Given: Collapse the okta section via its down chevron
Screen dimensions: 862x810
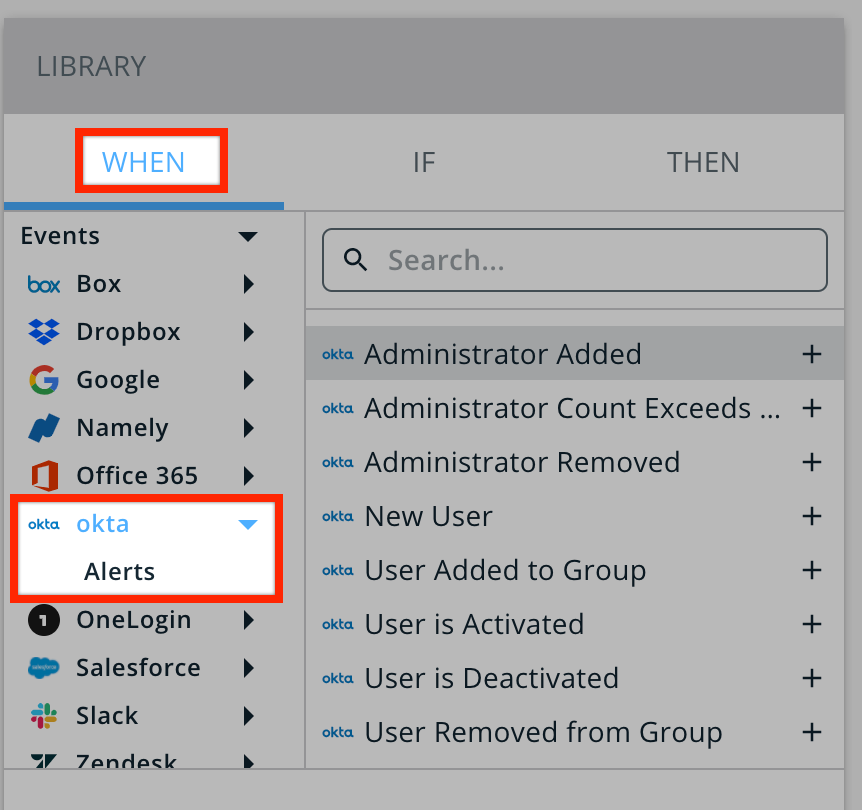Looking at the screenshot, I should pyautogui.click(x=248, y=523).
